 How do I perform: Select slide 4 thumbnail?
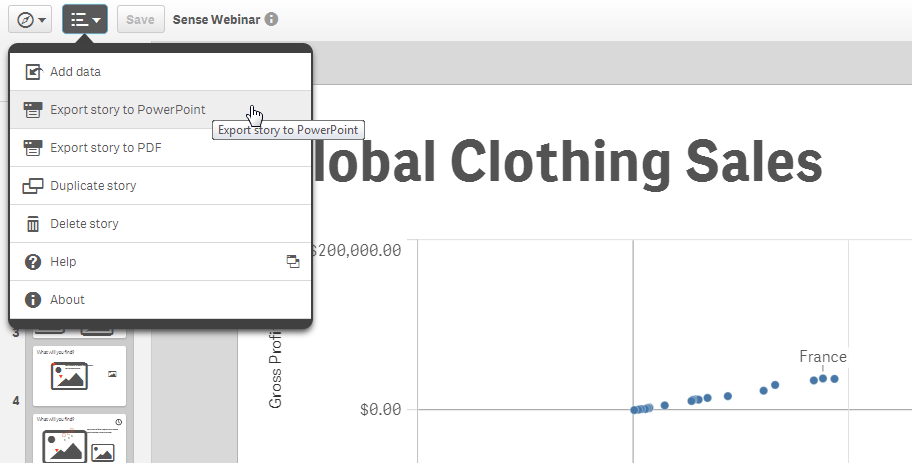80,438
